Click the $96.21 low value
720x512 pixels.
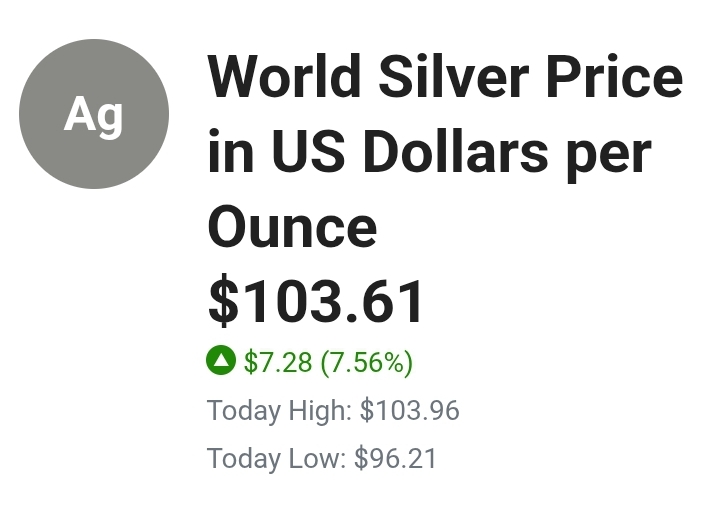click(396, 458)
